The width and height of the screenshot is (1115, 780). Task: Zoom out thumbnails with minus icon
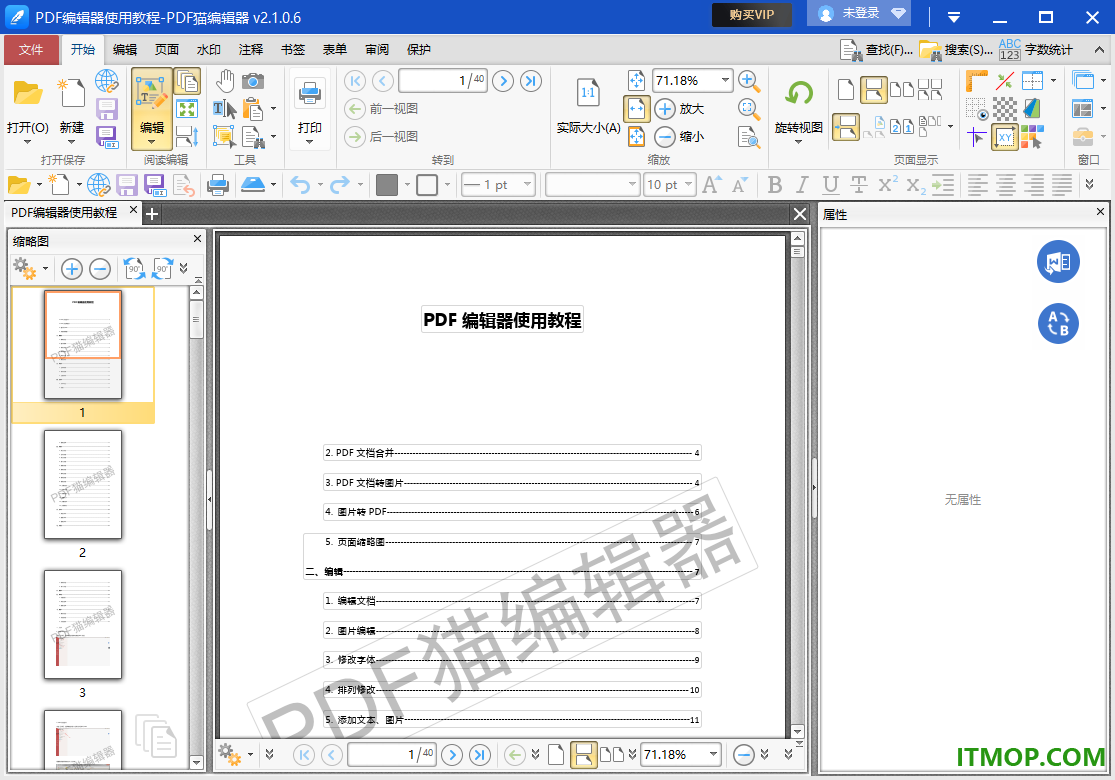pos(100,269)
